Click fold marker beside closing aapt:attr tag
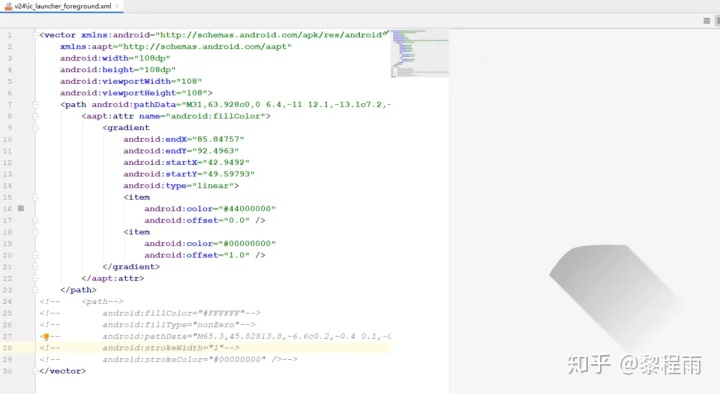The width and height of the screenshot is (720, 394). 35,278
